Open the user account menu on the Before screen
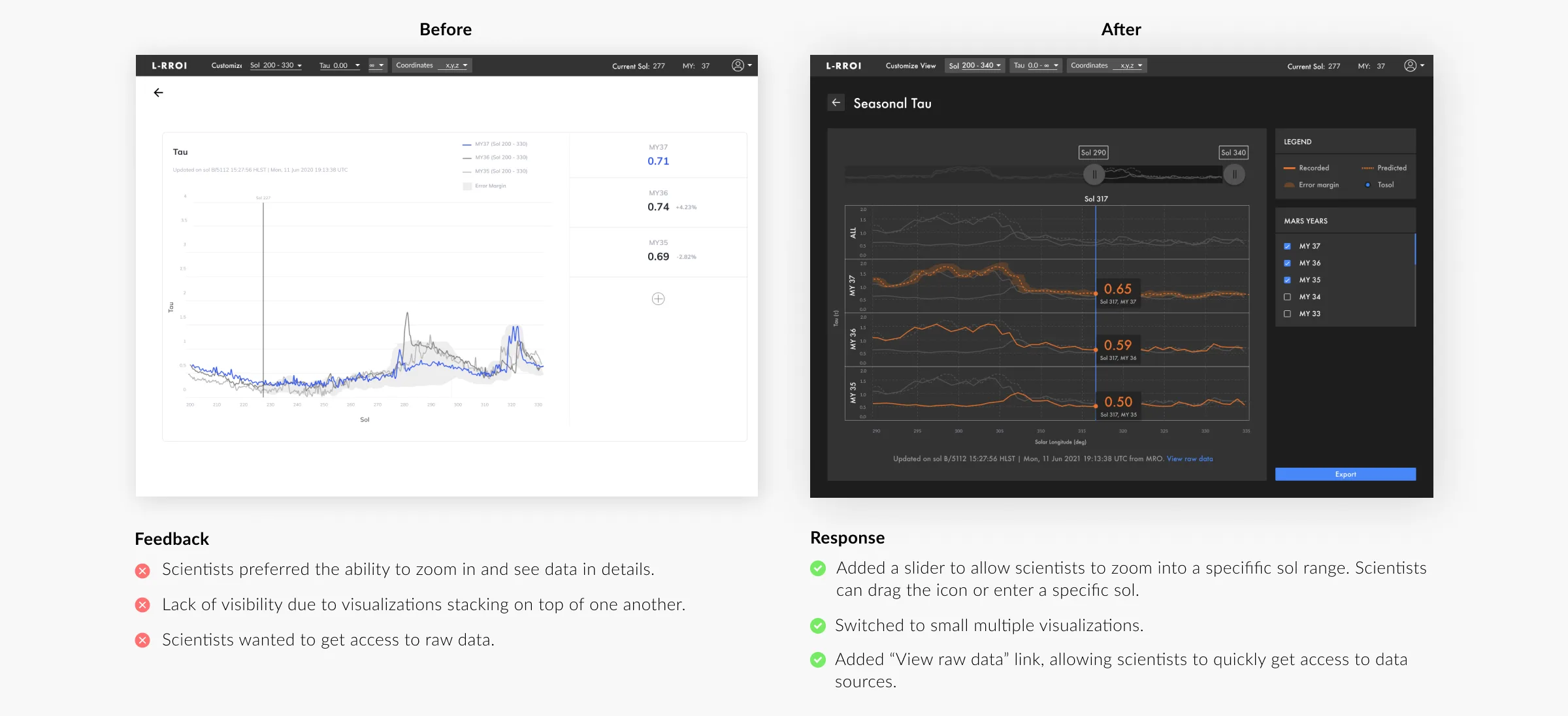1568x716 pixels. (x=737, y=65)
